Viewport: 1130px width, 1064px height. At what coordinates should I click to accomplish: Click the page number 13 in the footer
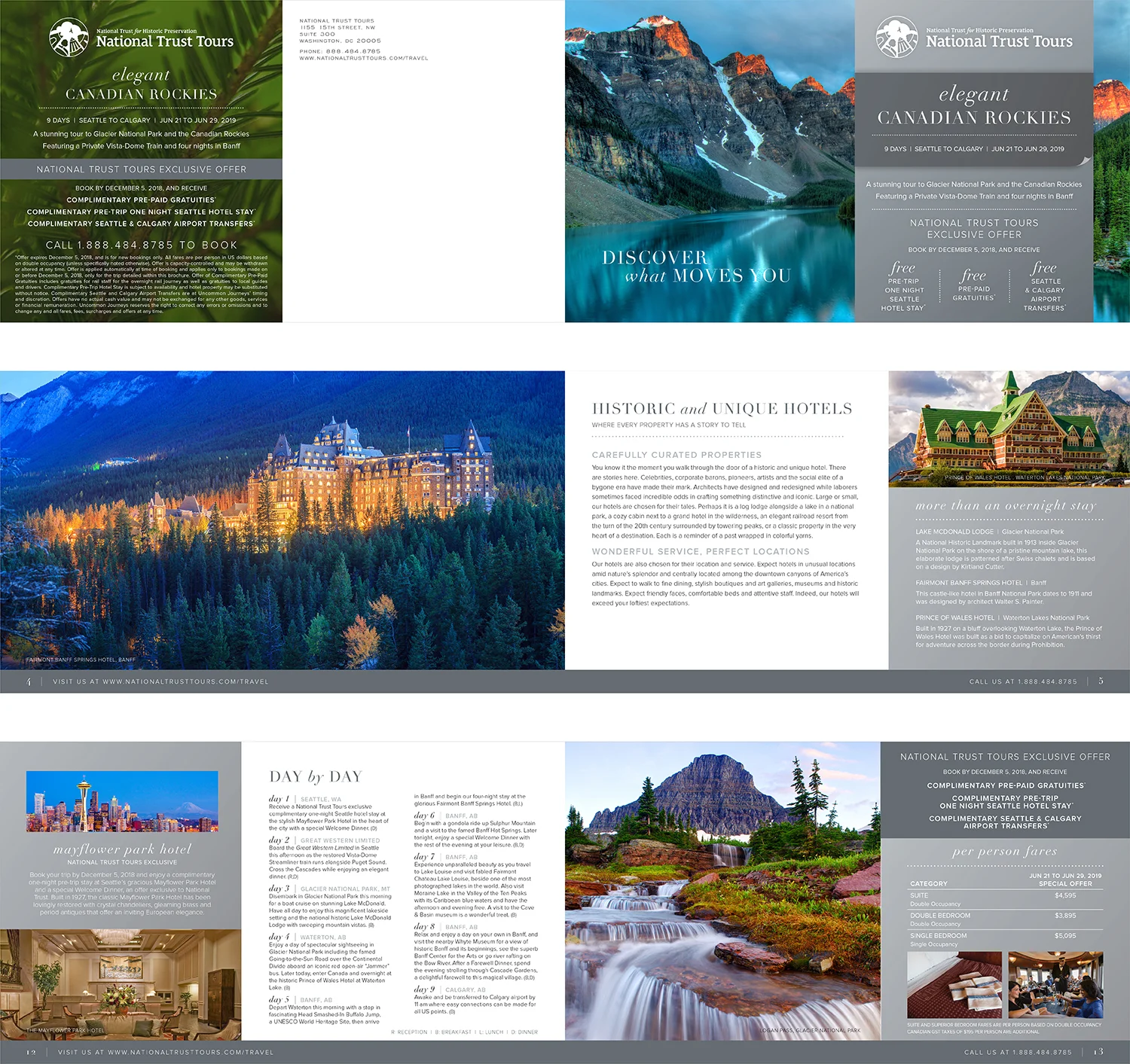tap(1098, 1052)
